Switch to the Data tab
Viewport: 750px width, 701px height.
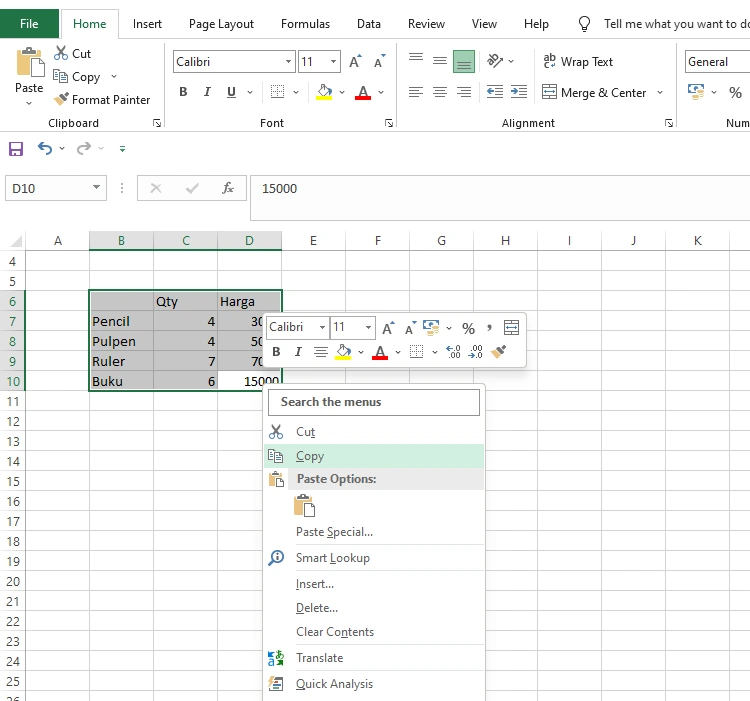[369, 24]
